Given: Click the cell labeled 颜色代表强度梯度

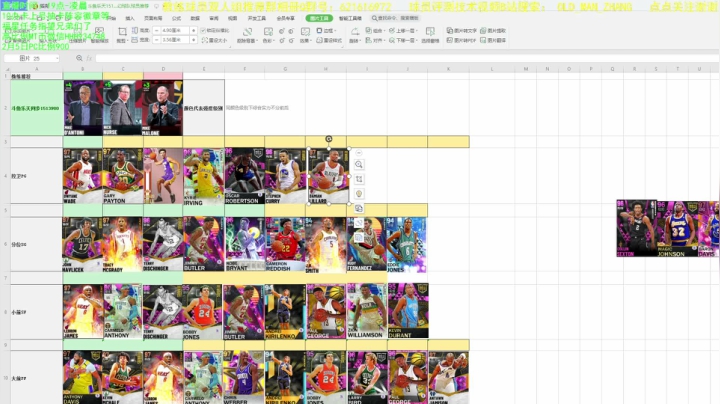Looking at the screenshot, I should (x=203, y=108).
